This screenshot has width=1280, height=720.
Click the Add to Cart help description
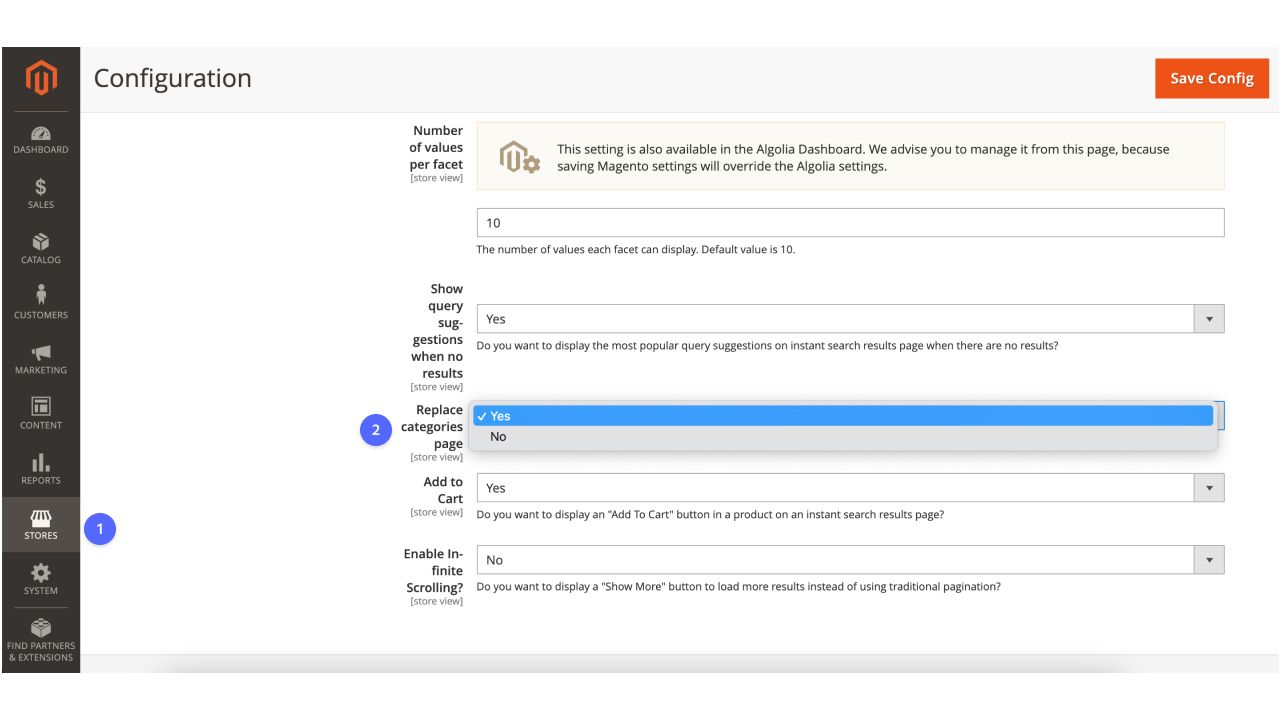tap(710, 515)
